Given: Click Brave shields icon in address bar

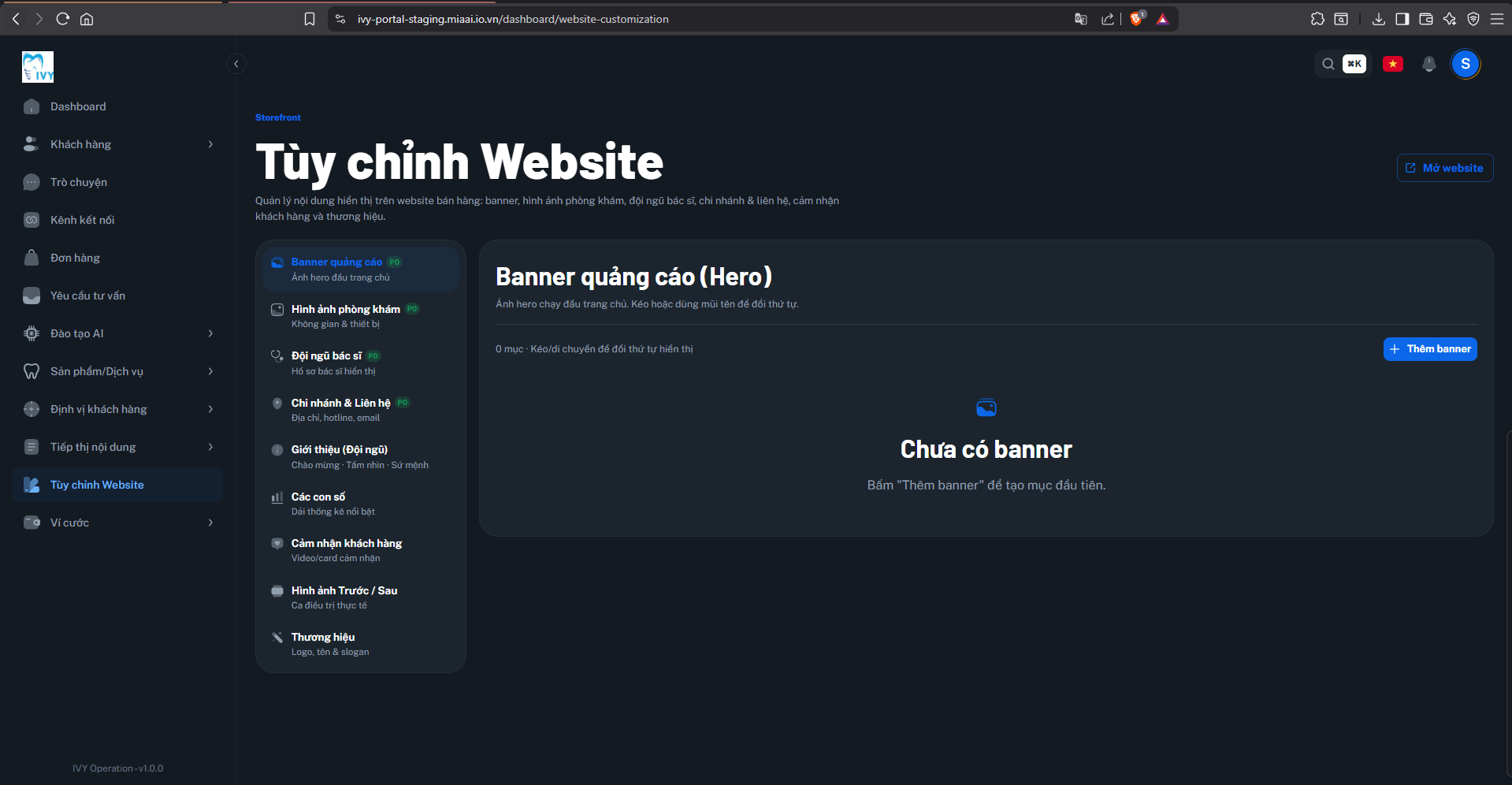Looking at the screenshot, I should [x=1137, y=19].
